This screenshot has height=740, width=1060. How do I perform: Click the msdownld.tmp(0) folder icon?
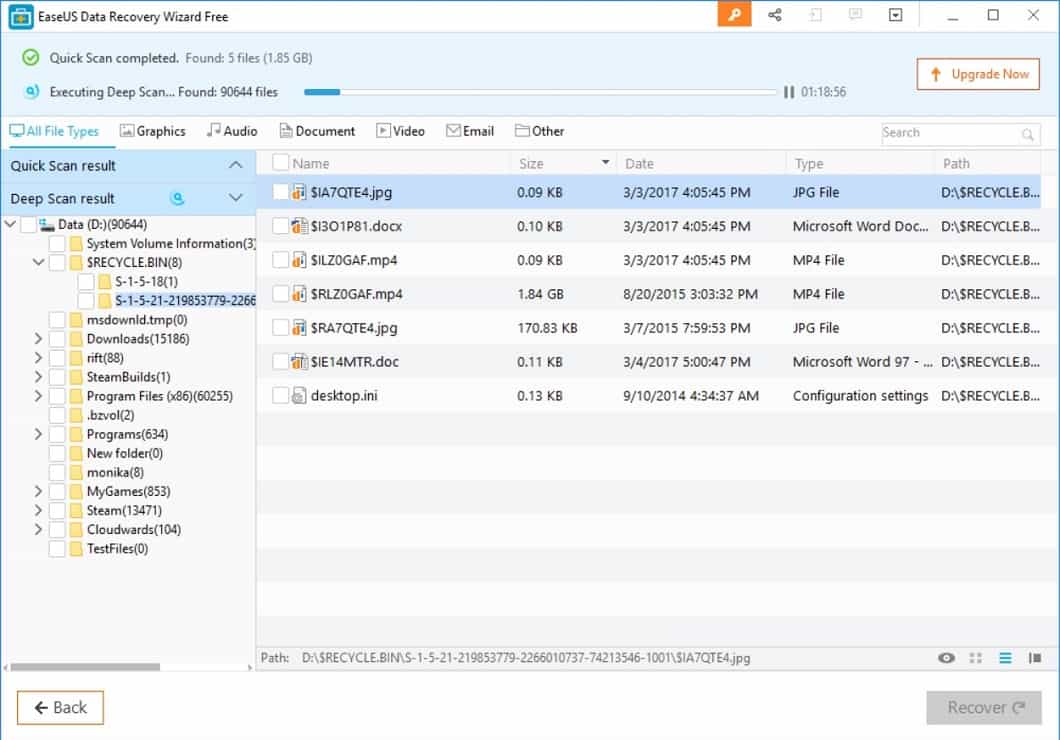tap(76, 320)
